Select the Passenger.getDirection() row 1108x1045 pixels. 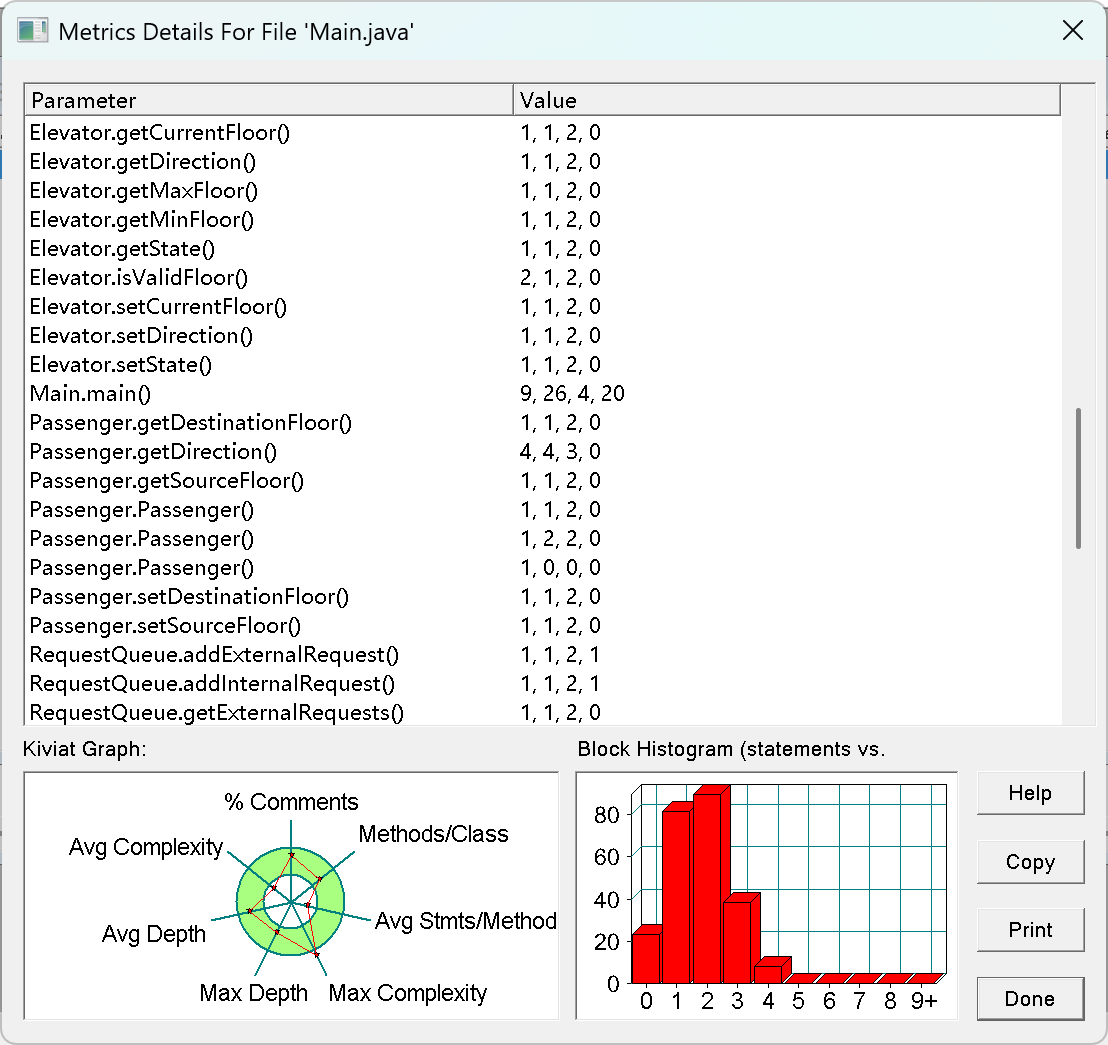pos(543,451)
